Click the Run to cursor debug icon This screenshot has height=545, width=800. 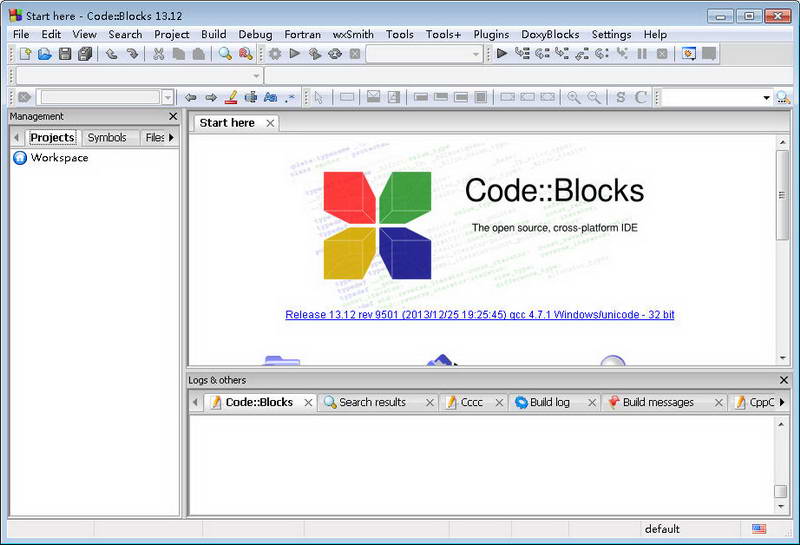(x=522, y=54)
